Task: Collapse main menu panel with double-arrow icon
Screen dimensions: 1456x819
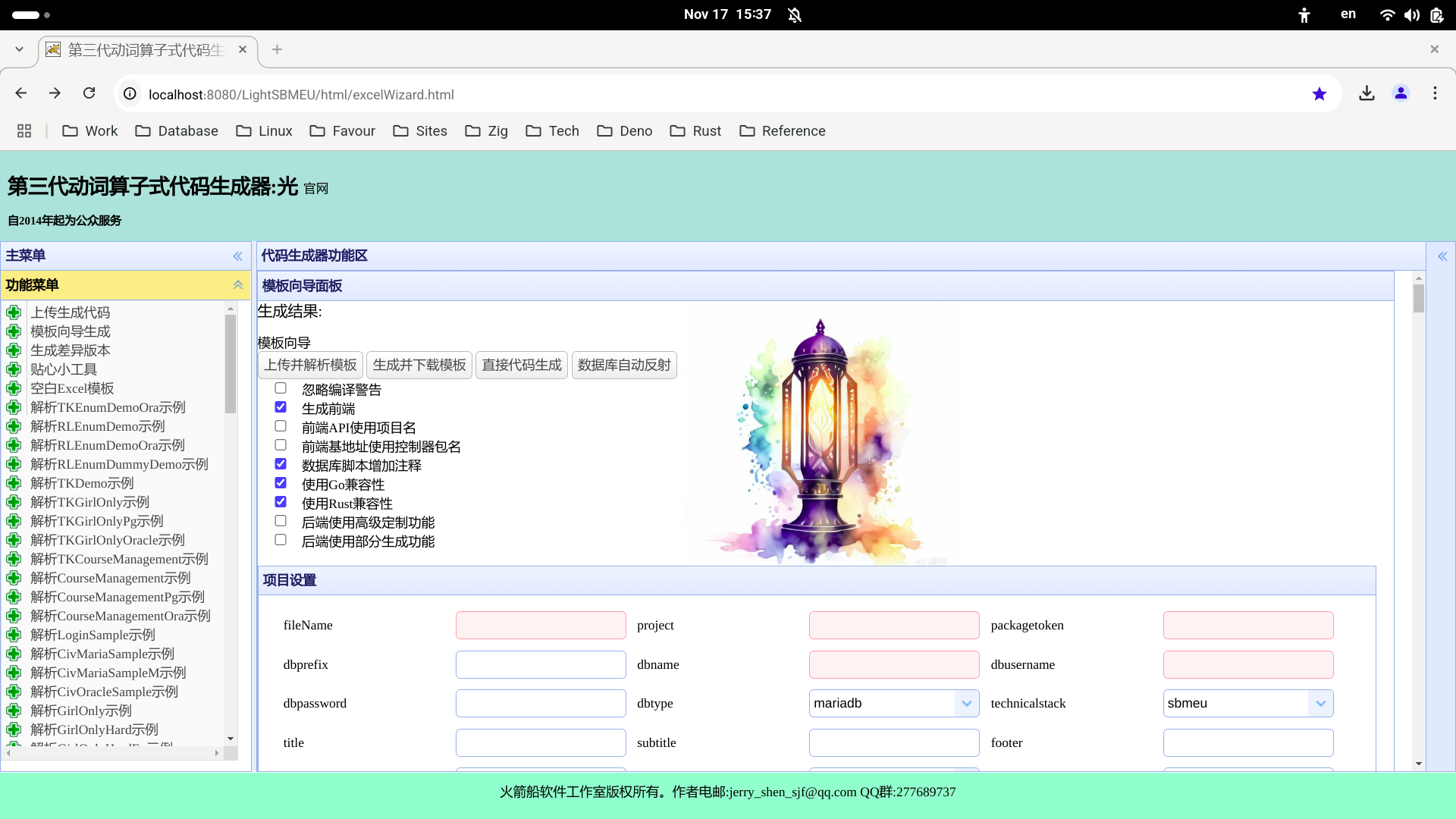Action: point(237,256)
